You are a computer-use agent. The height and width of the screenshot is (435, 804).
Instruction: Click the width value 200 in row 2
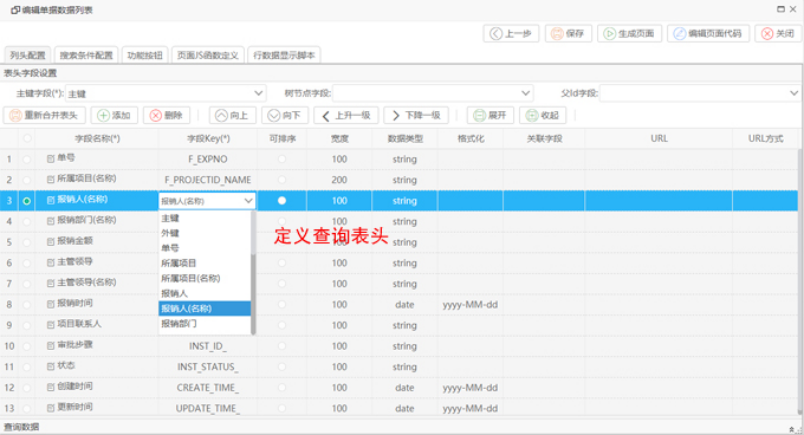coord(339,180)
